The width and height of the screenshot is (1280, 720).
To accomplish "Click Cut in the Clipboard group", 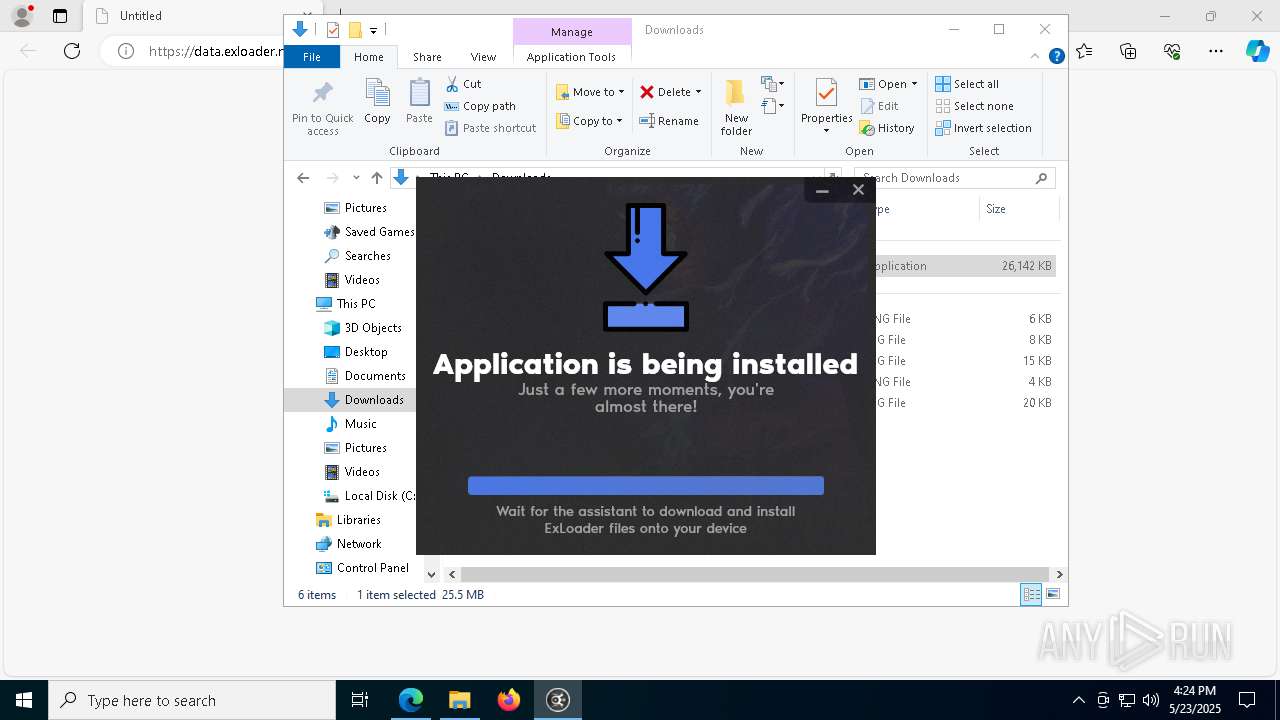I will point(463,84).
